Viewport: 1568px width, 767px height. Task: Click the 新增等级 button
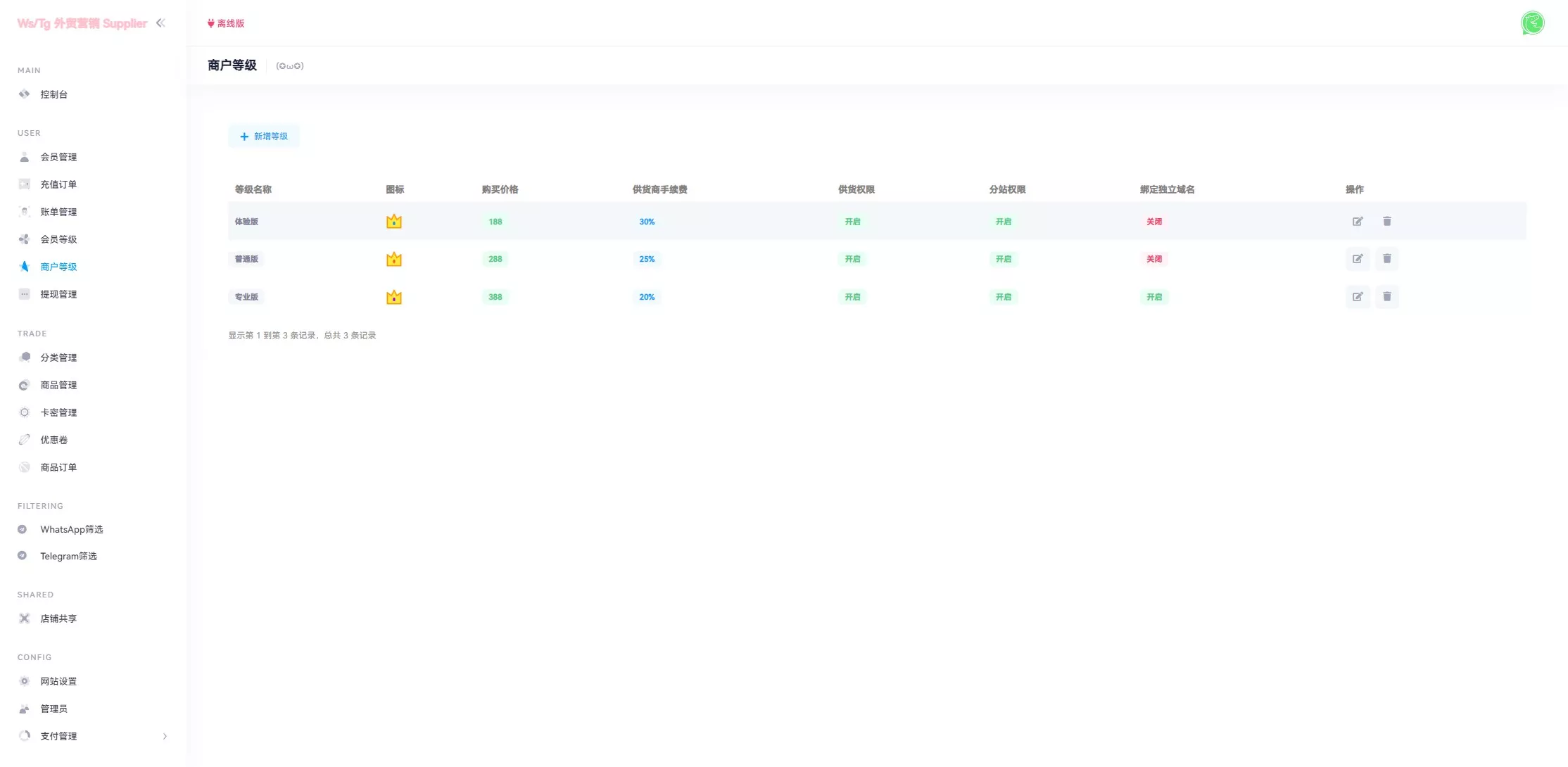(x=264, y=137)
